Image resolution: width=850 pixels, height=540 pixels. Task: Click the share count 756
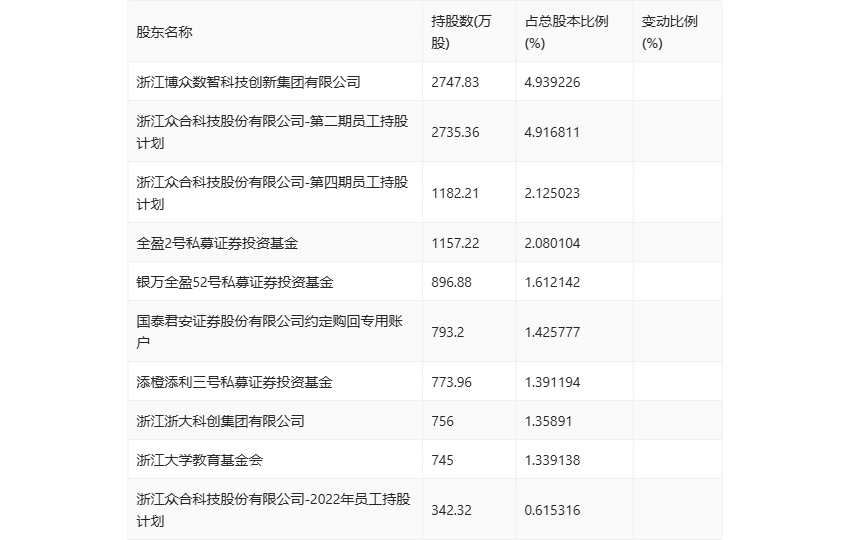coord(442,421)
